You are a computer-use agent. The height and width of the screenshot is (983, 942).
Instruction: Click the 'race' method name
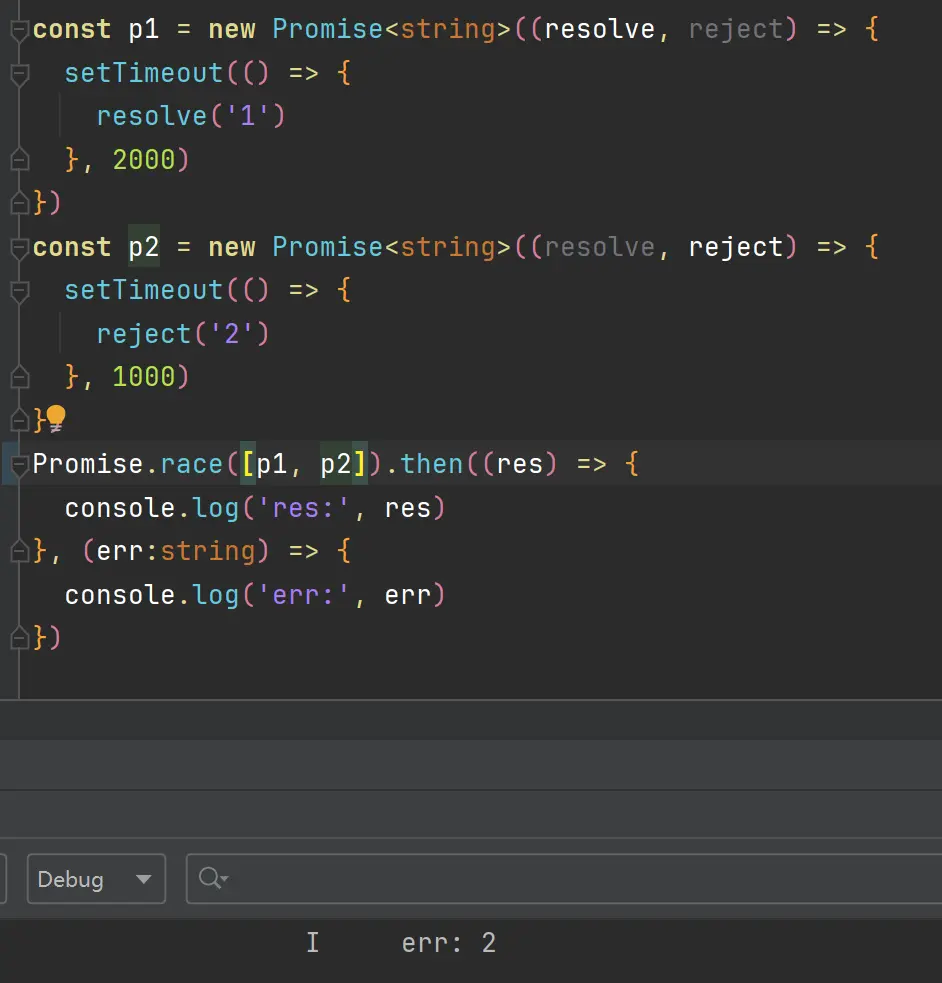pos(191,464)
